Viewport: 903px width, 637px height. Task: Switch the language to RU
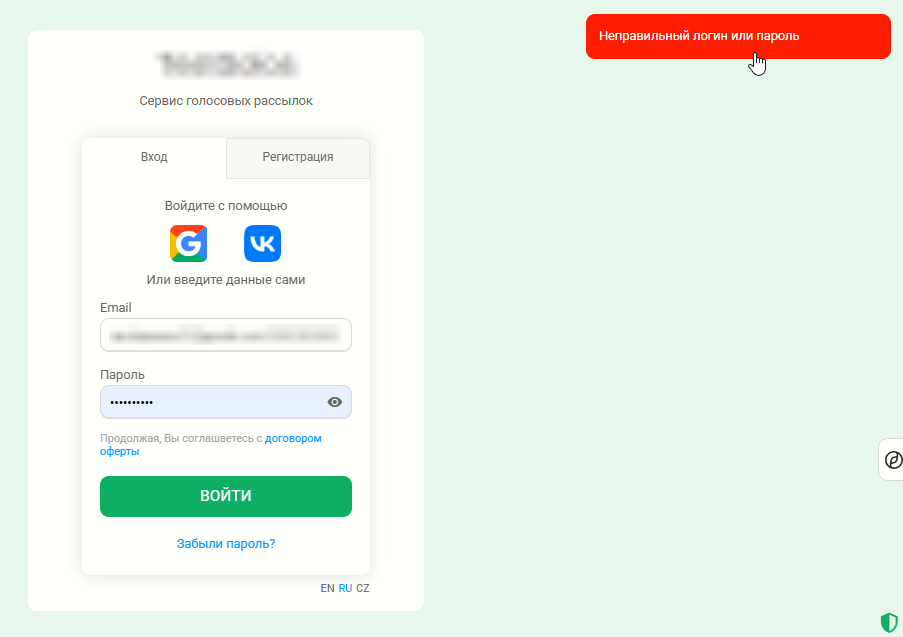[x=345, y=588]
